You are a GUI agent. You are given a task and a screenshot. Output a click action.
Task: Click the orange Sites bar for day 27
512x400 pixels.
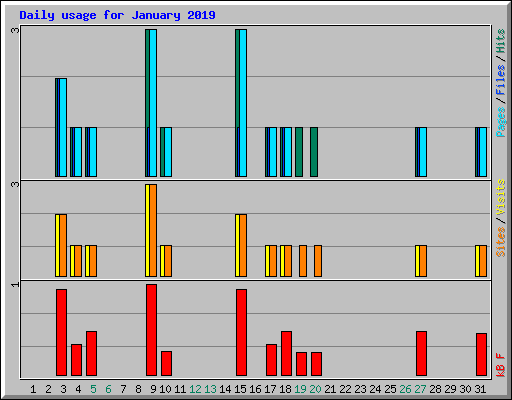coord(423,261)
